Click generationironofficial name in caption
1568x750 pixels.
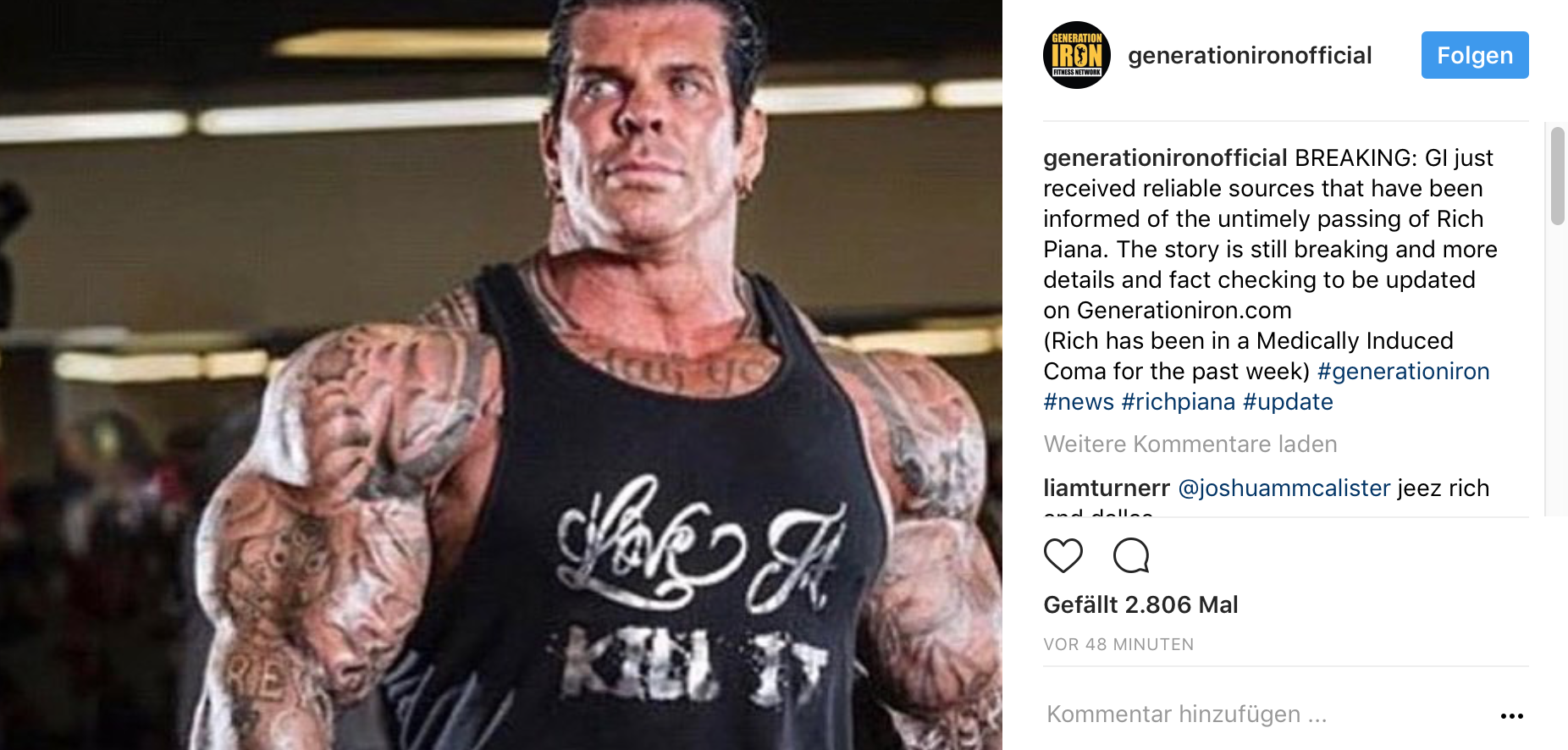[1165, 158]
